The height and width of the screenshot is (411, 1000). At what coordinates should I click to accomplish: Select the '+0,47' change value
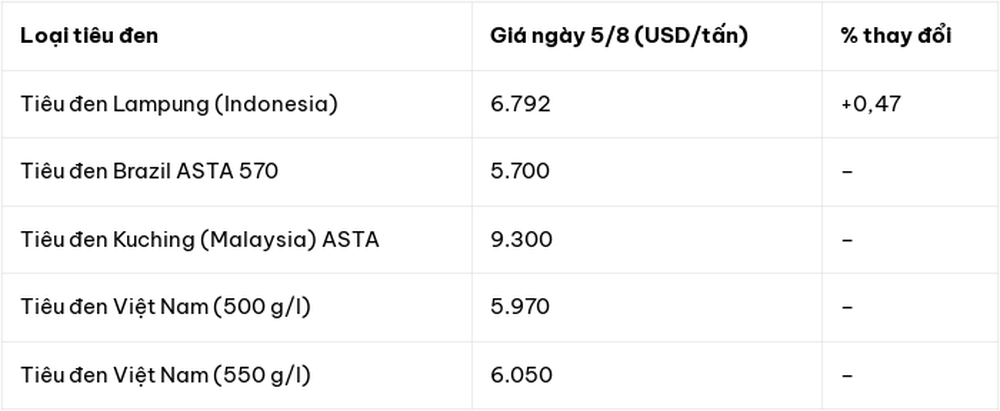click(871, 104)
